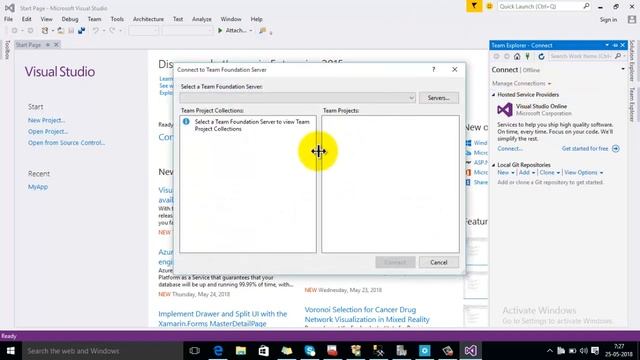
Task: Open the Add repository dropdown
Action: (527, 173)
